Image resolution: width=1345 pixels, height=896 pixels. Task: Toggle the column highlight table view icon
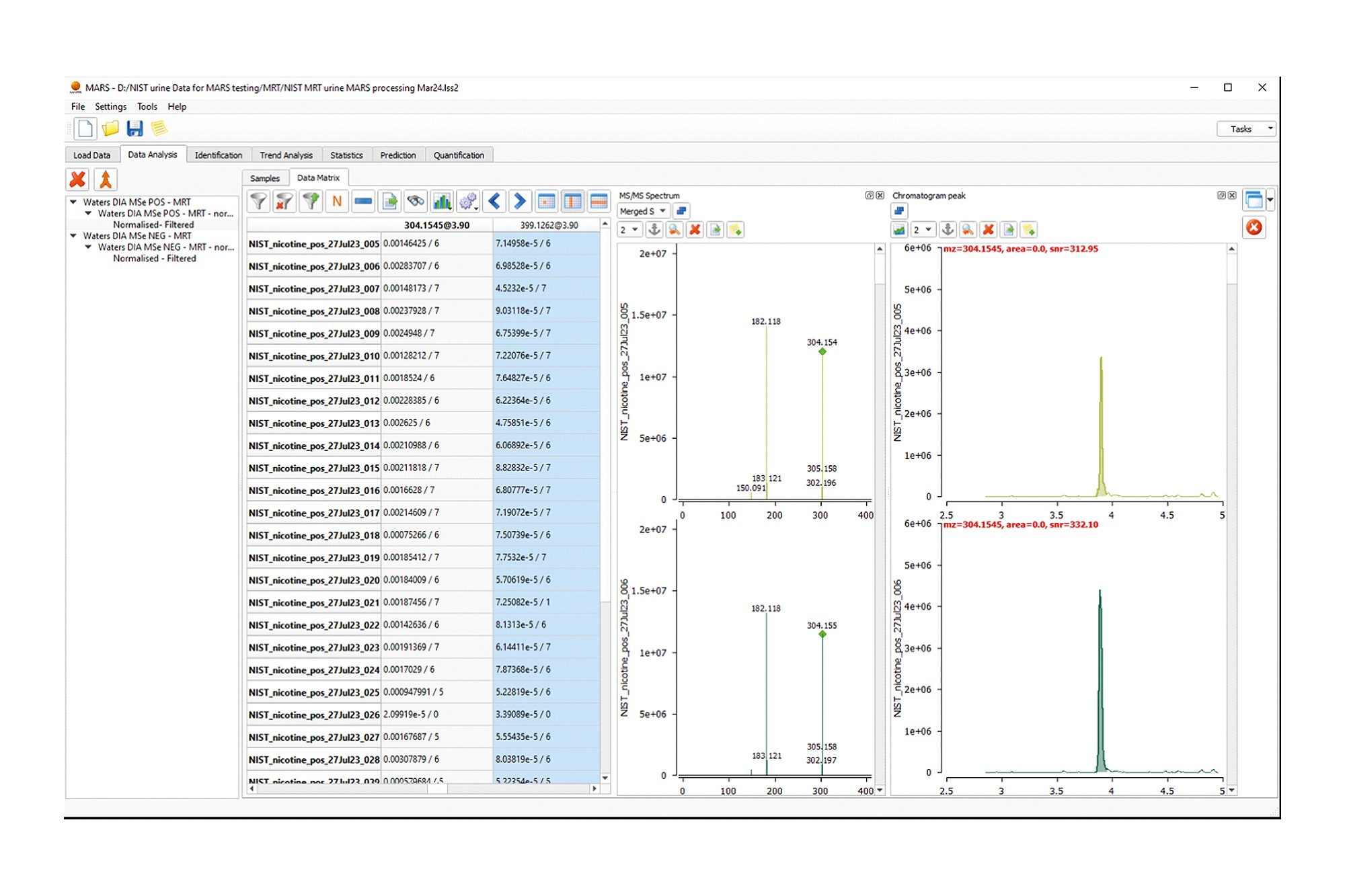[572, 201]
